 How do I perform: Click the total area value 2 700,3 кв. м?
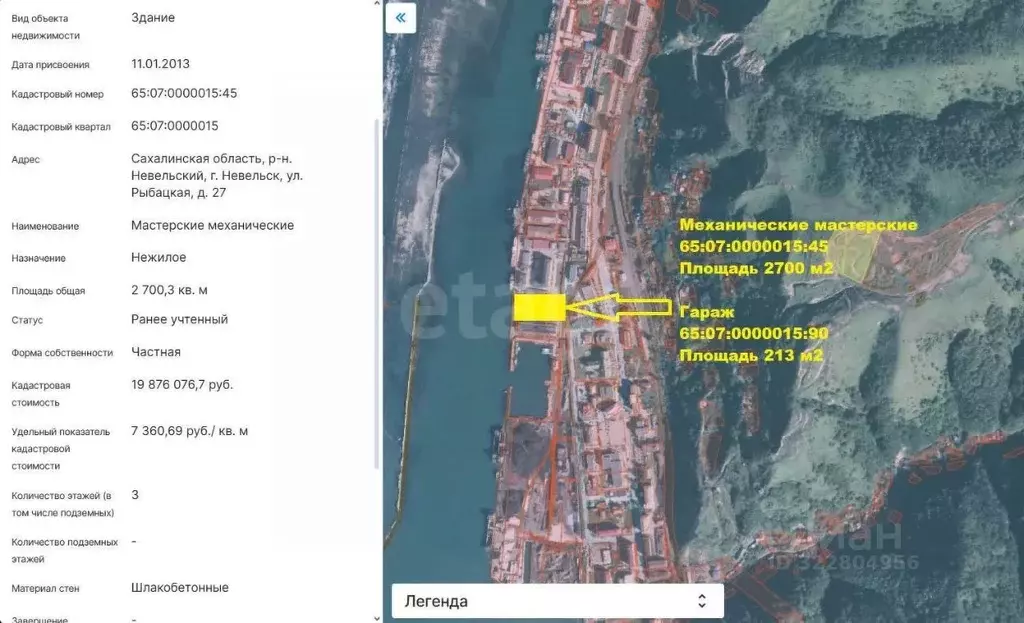[169, 290]
